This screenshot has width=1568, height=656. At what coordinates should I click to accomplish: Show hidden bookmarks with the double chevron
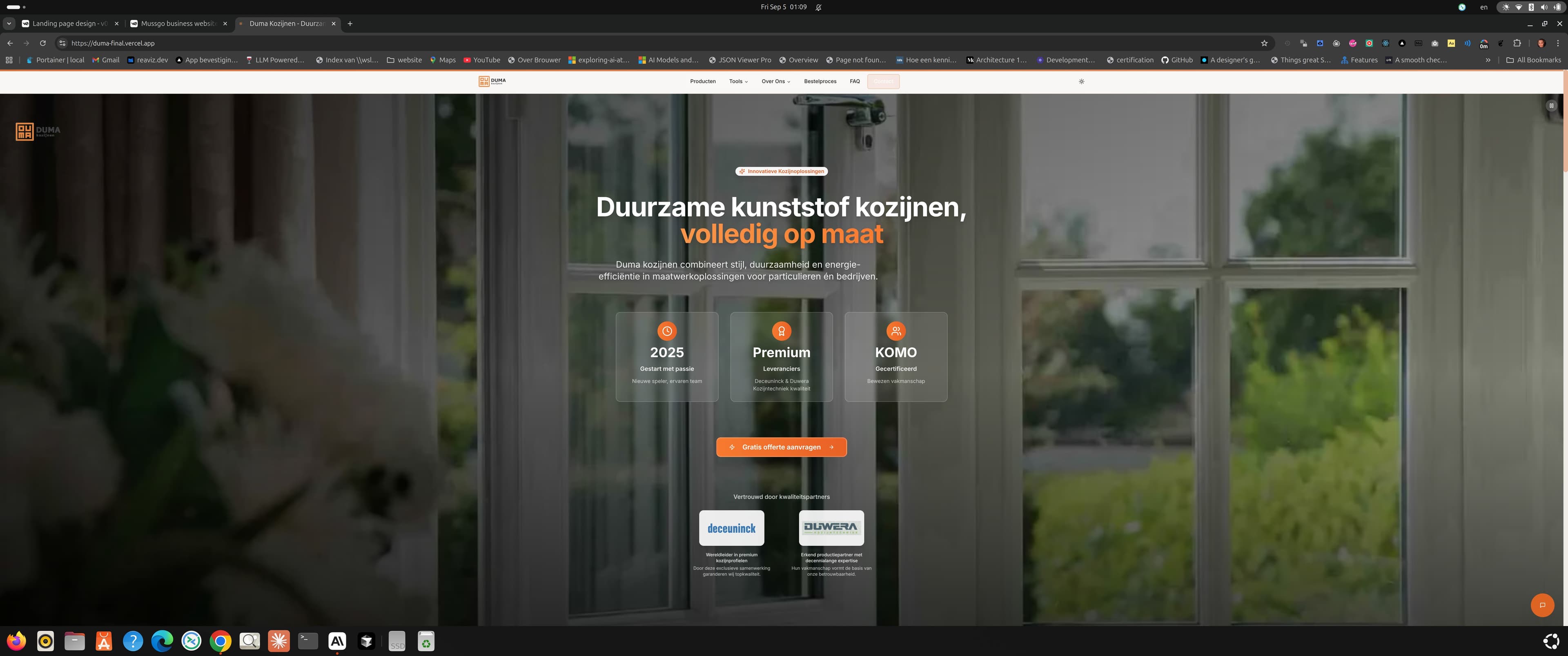(x=1488, y=60)
